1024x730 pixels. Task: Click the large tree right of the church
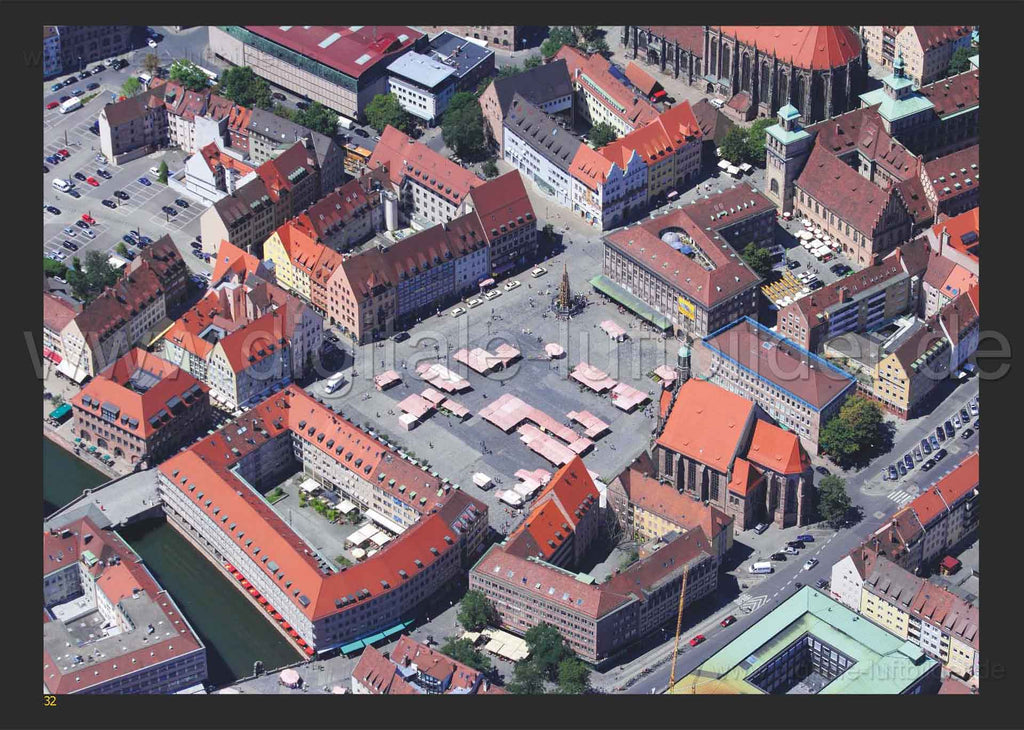(852, 430)
